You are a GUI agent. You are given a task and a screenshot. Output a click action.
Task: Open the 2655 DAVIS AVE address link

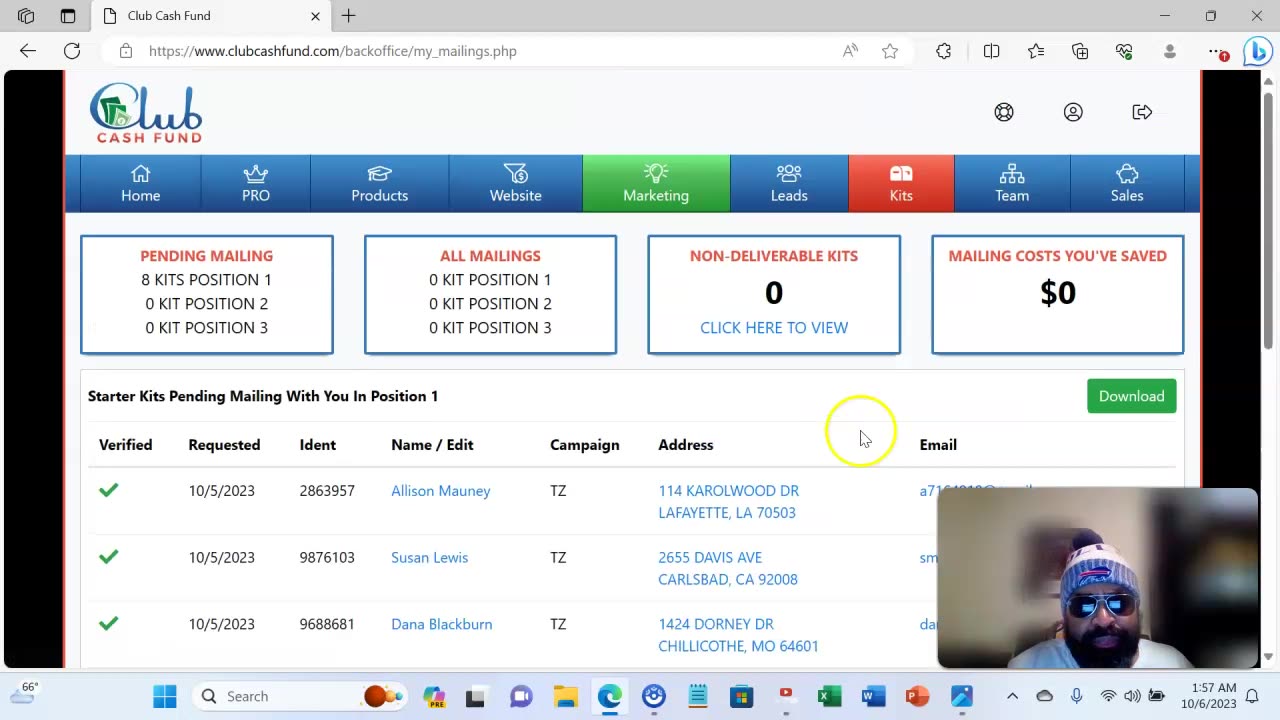click(x=728, y=568)
